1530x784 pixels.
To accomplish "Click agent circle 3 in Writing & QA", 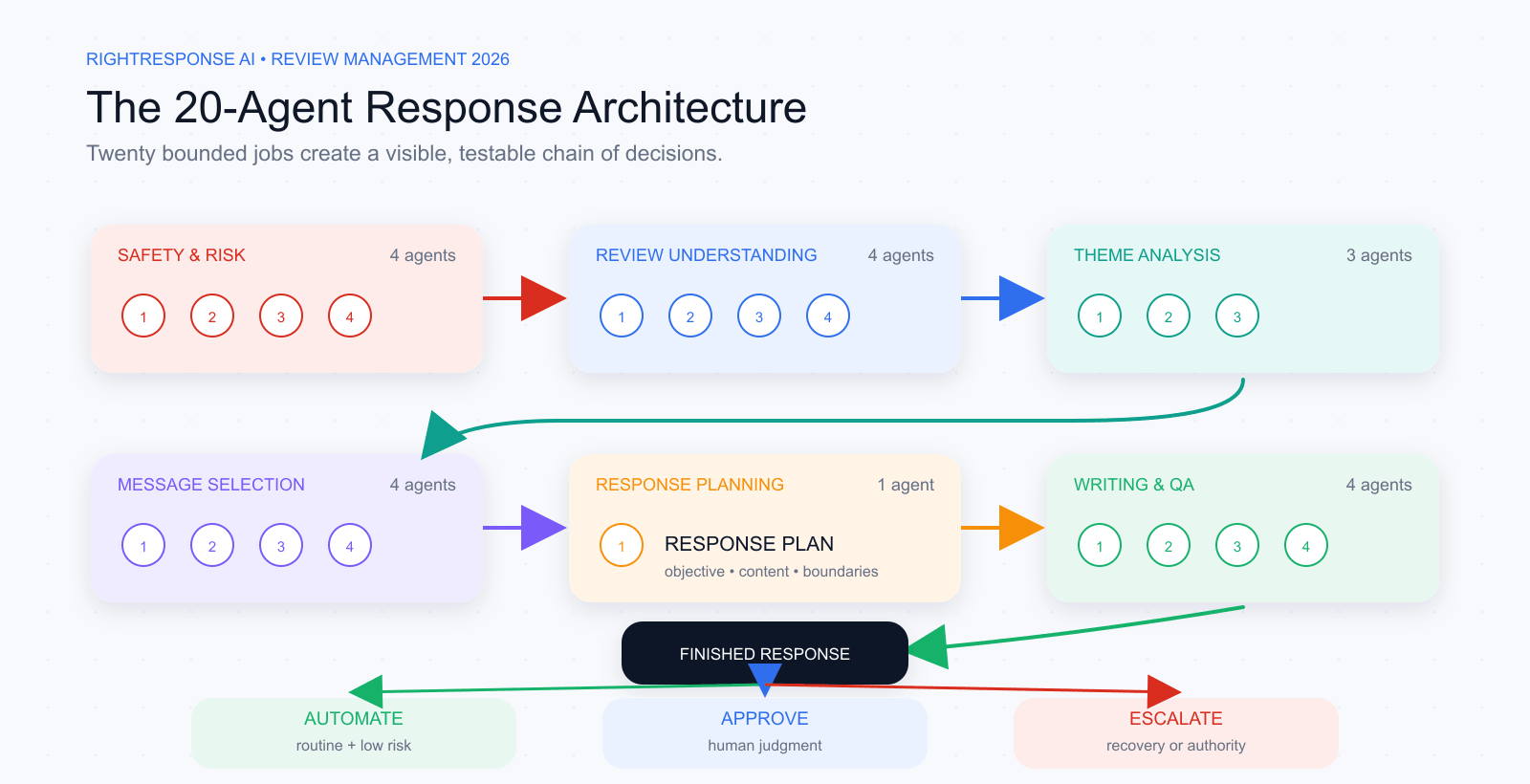I will pyautogui.click(x=1237, y=546).
